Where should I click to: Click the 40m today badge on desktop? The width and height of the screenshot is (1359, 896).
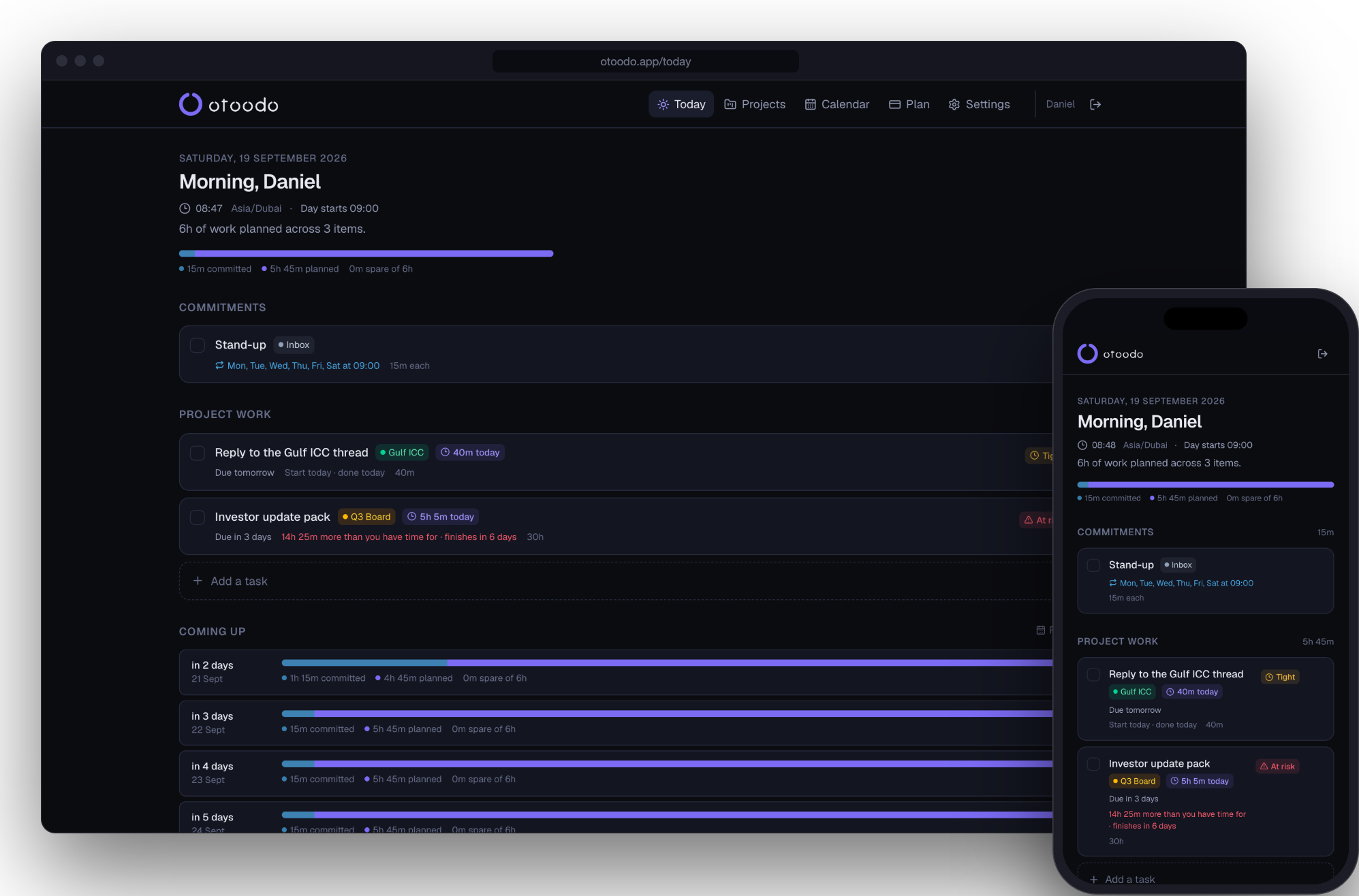tap(470, 453)
